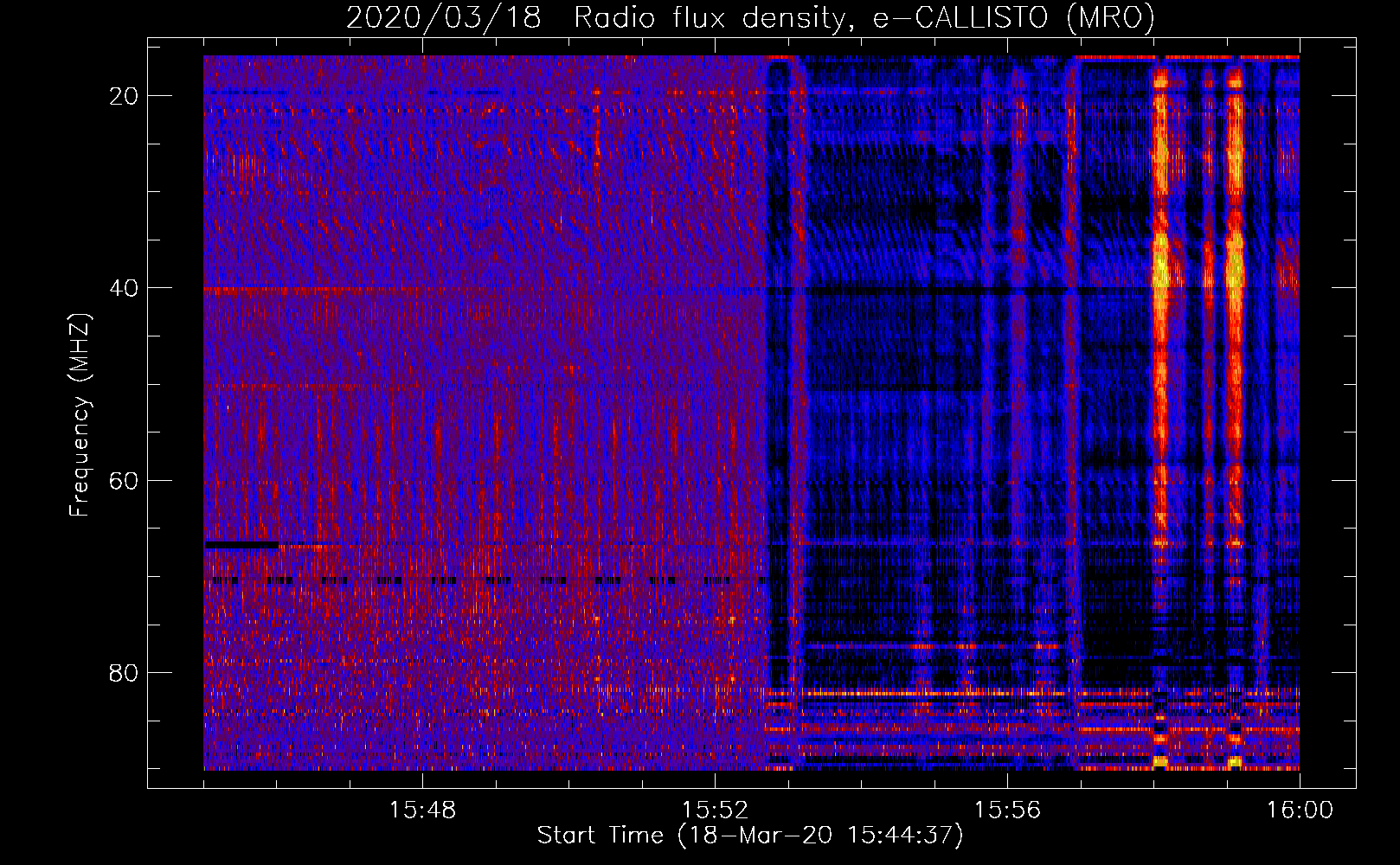Click the plot title "2020/03/18 Radio flux density, e-CALLISTO (MRO)"
This screenshot has width=1400, height=865.
(750, 17)
